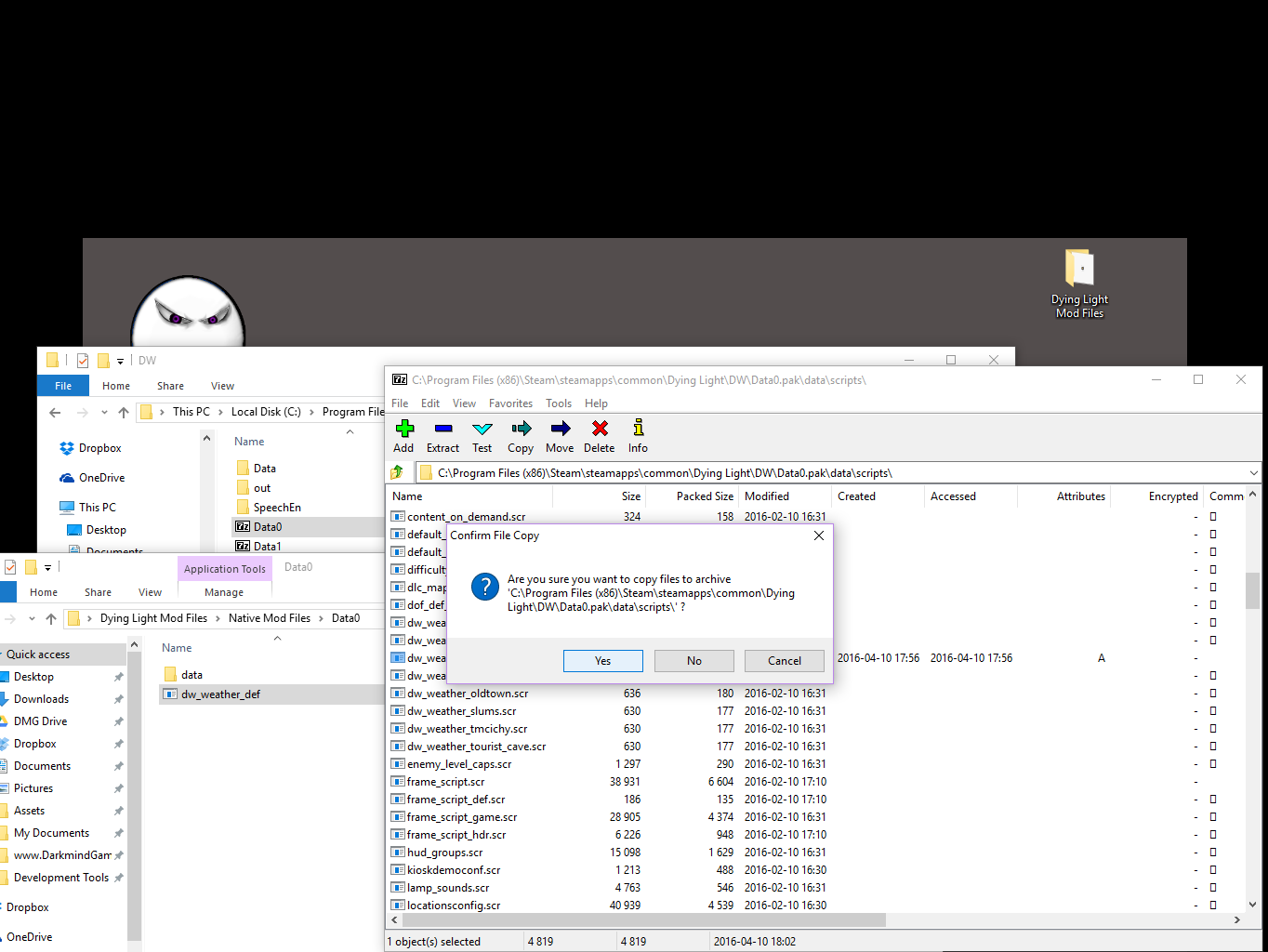The image size is (1268, 952).
Task: Switch to Share tab in DW Explorer
Action: pyautogui.click(x=170, y=386)
